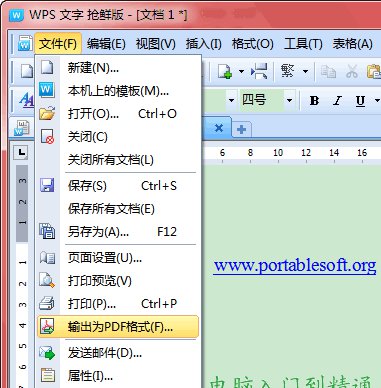This screenshot has height=388, width=381.
Task: Open the dropdown arrow next to the new page icon
Action: [x=241, y=71]
